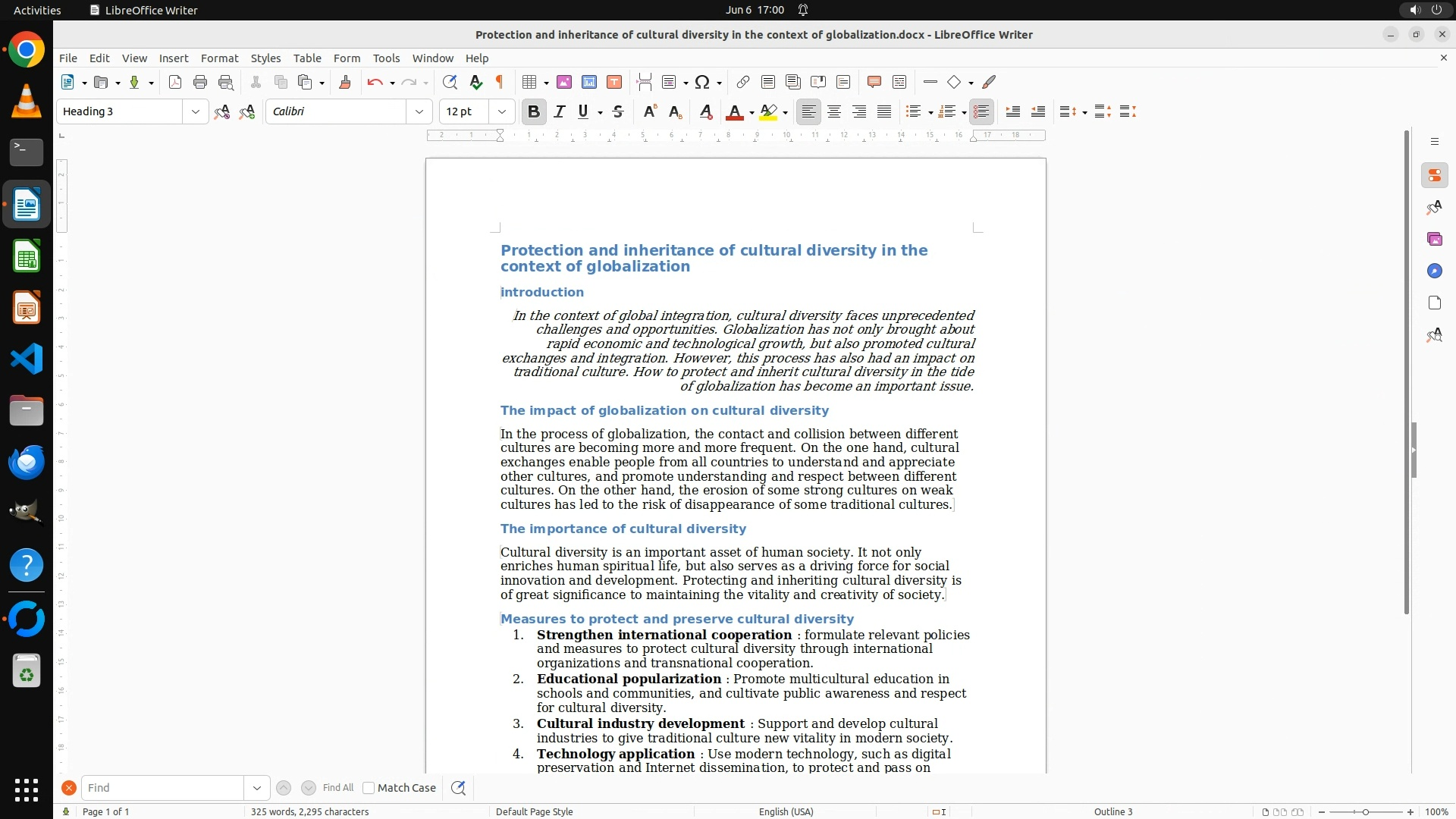The image size is (1456, 819).
Task: Open the Tools menu
Action: [x=386, y=58]
